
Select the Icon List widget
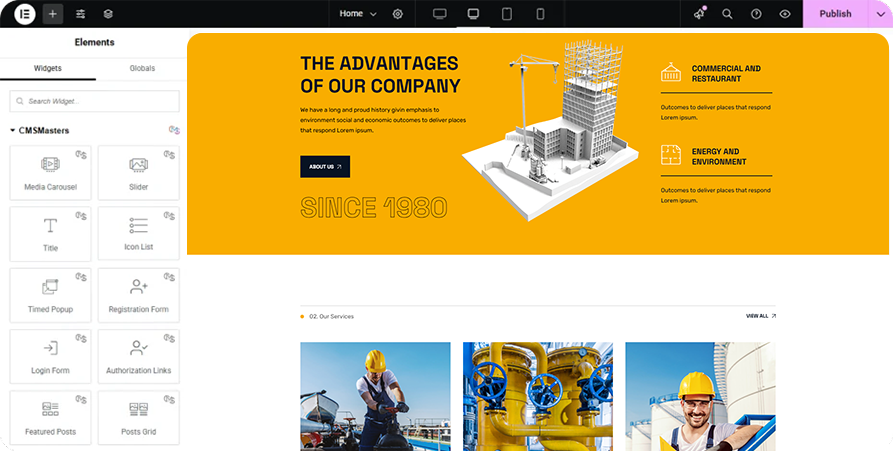(138, 234)
